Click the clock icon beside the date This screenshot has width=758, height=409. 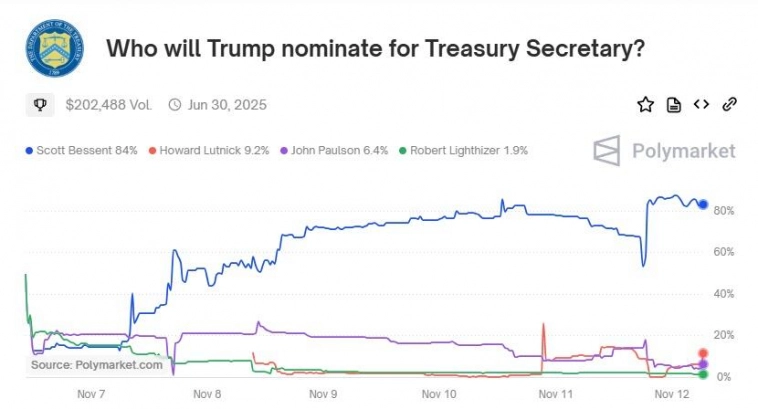(x=175, y=104)
